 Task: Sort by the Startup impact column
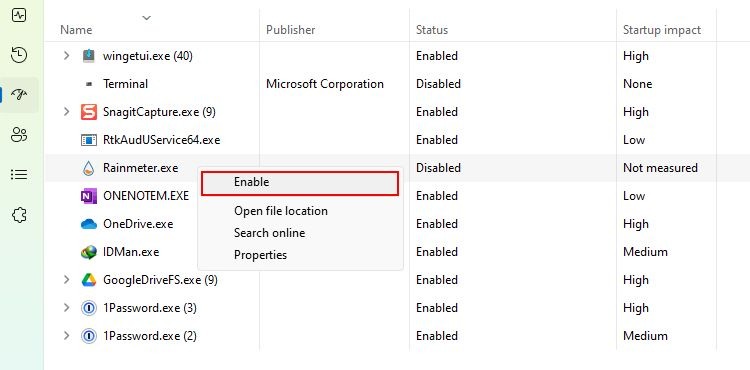coord(662,30)
